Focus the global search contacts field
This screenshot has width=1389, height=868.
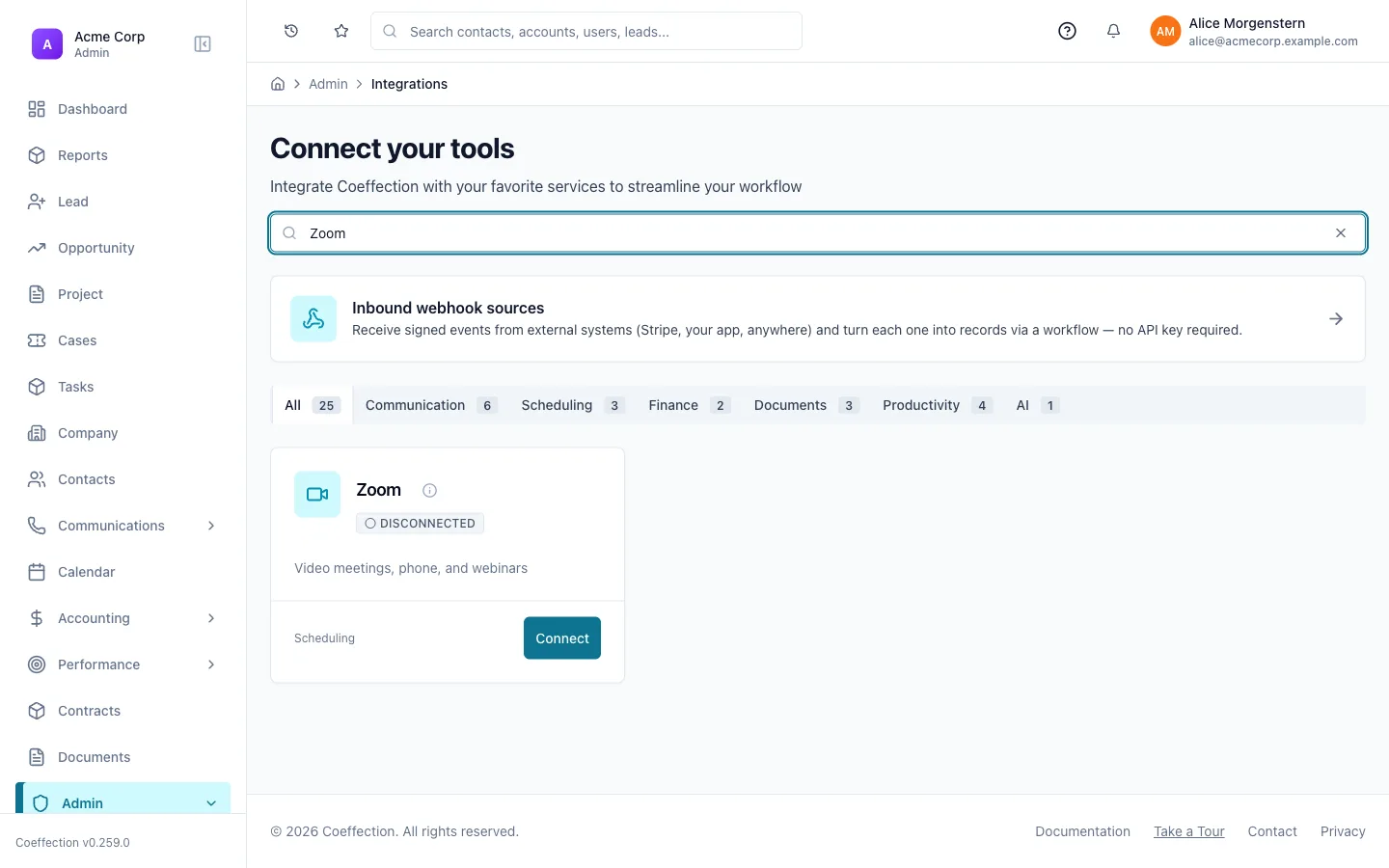coord(586,31)
